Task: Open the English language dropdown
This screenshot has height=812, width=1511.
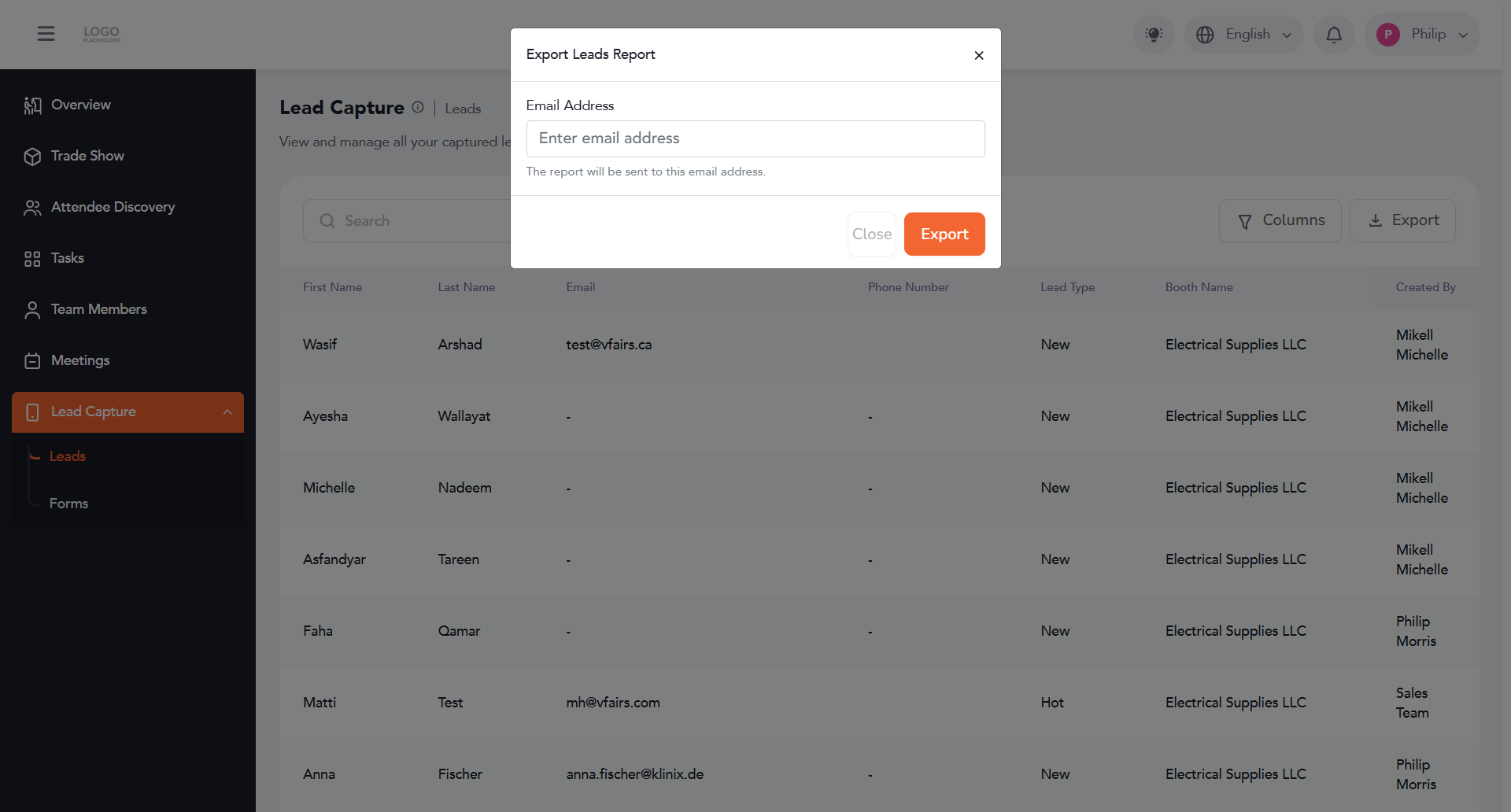Action: (x=1244, y=35)
